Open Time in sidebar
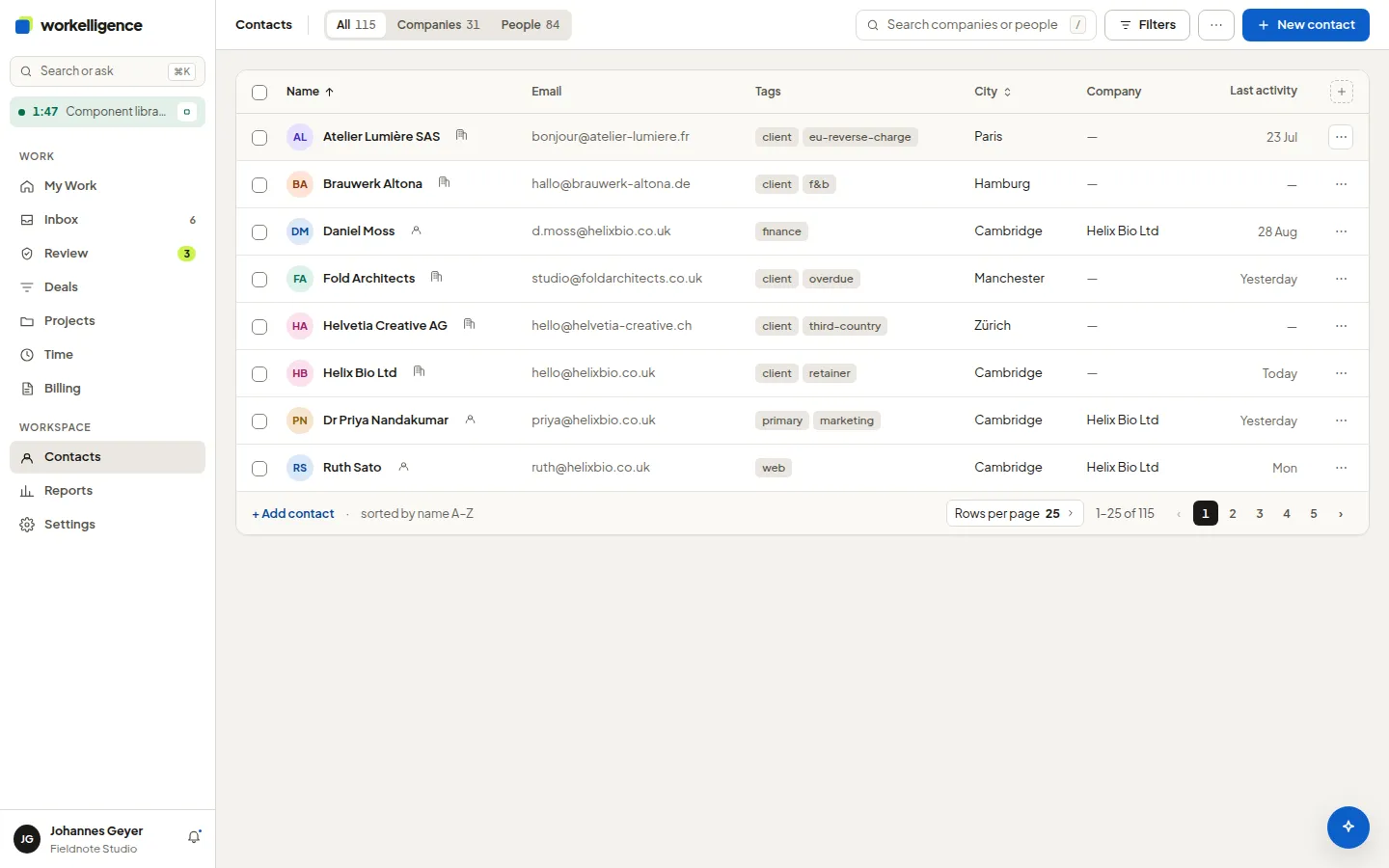The image size is (1389, 868). point(107,355)
